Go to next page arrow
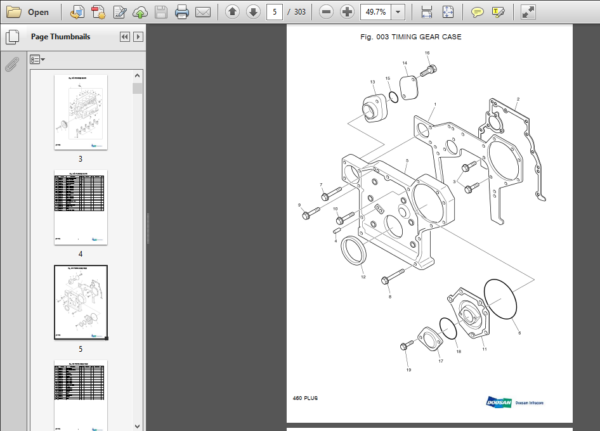This screenshot has height=431, width=600. [253, 12]
